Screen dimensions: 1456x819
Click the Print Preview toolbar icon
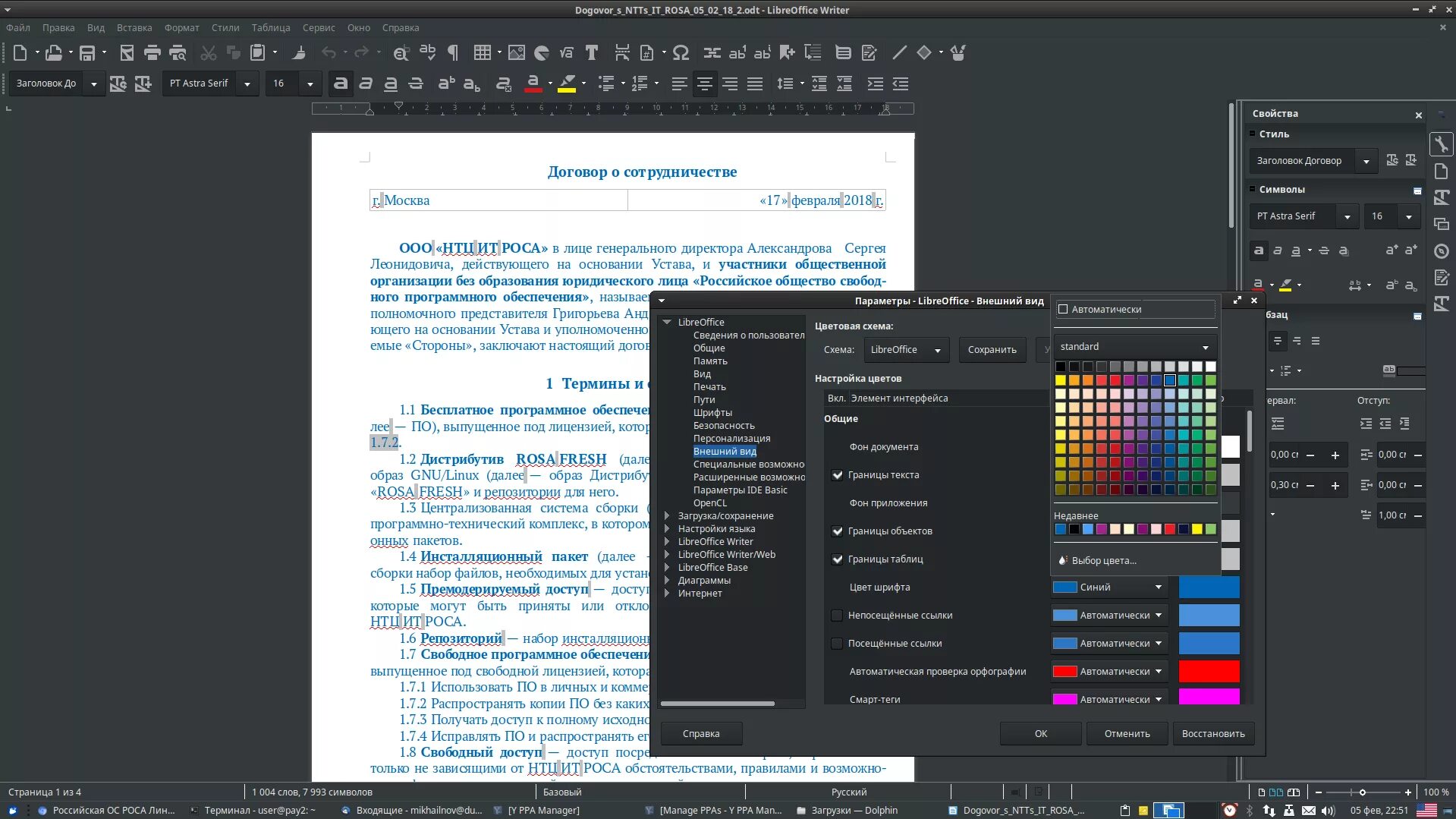[178, 52]
